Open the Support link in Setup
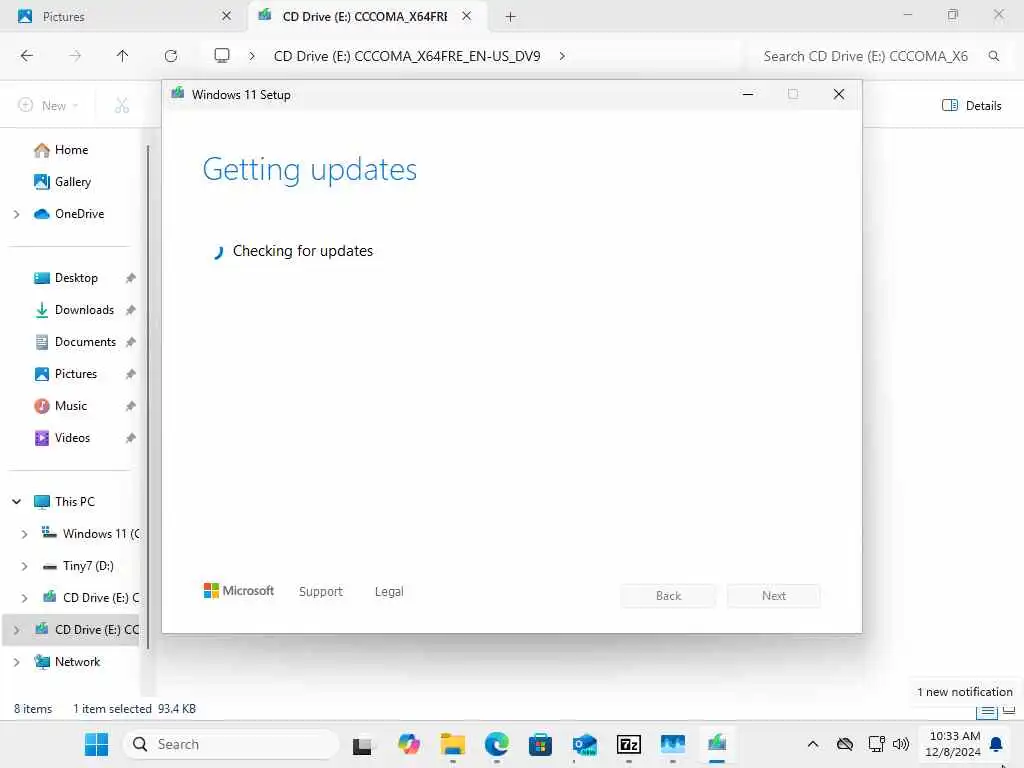 tap(321, 591)
